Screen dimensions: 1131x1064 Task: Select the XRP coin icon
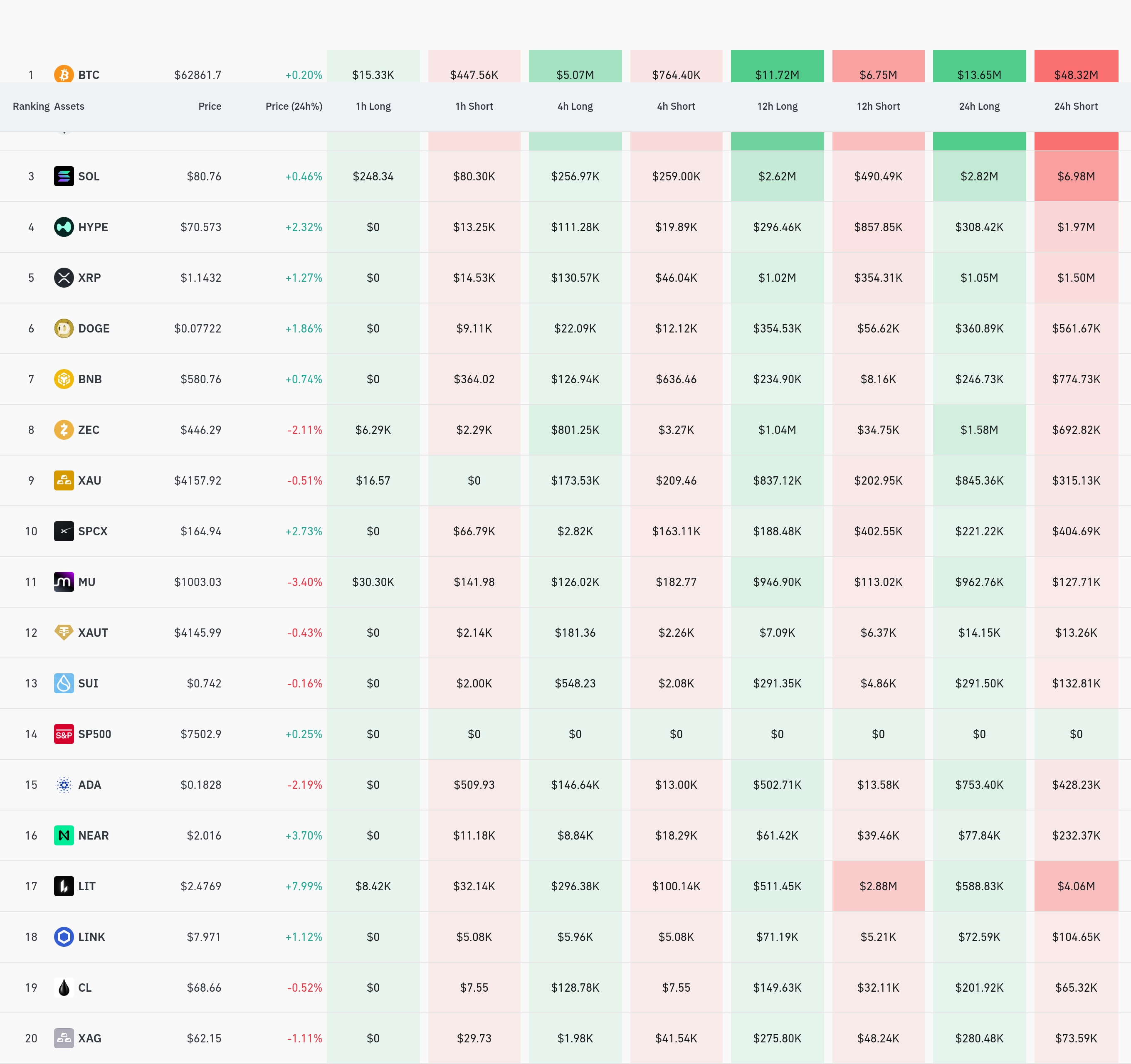[64, 278]
